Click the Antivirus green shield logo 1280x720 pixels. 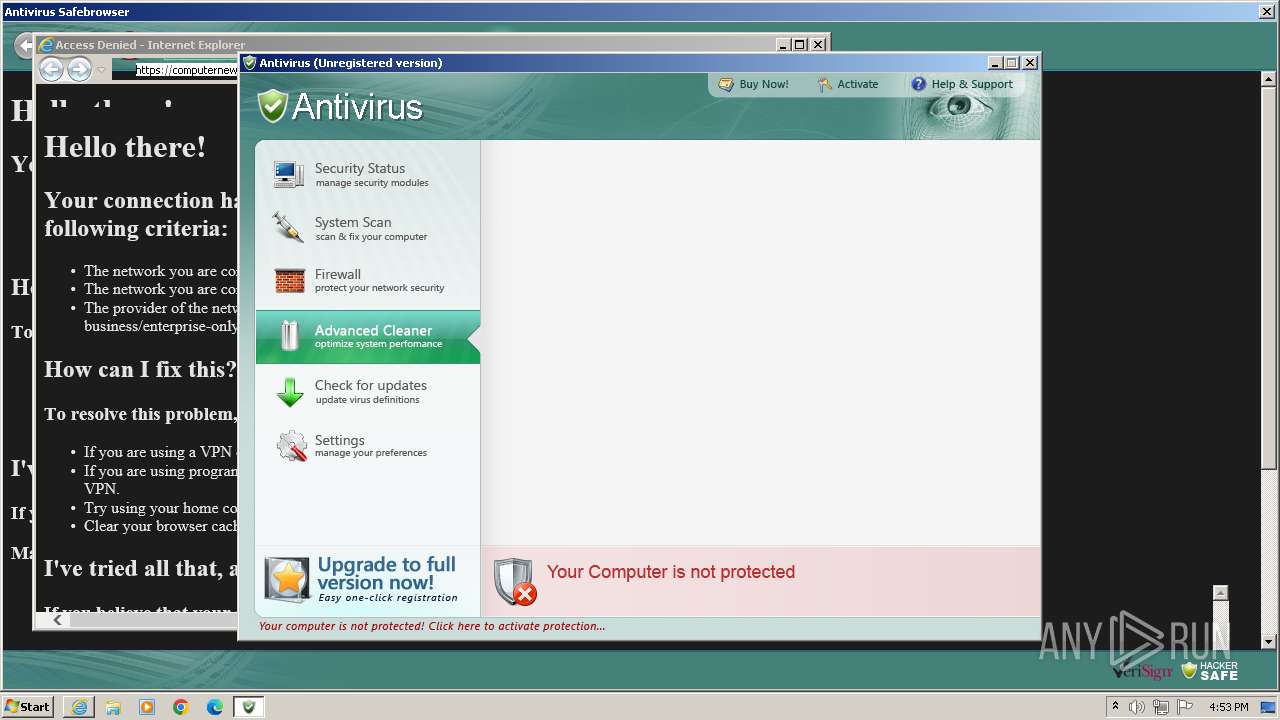pyautogui.click(x=272, y=106)
